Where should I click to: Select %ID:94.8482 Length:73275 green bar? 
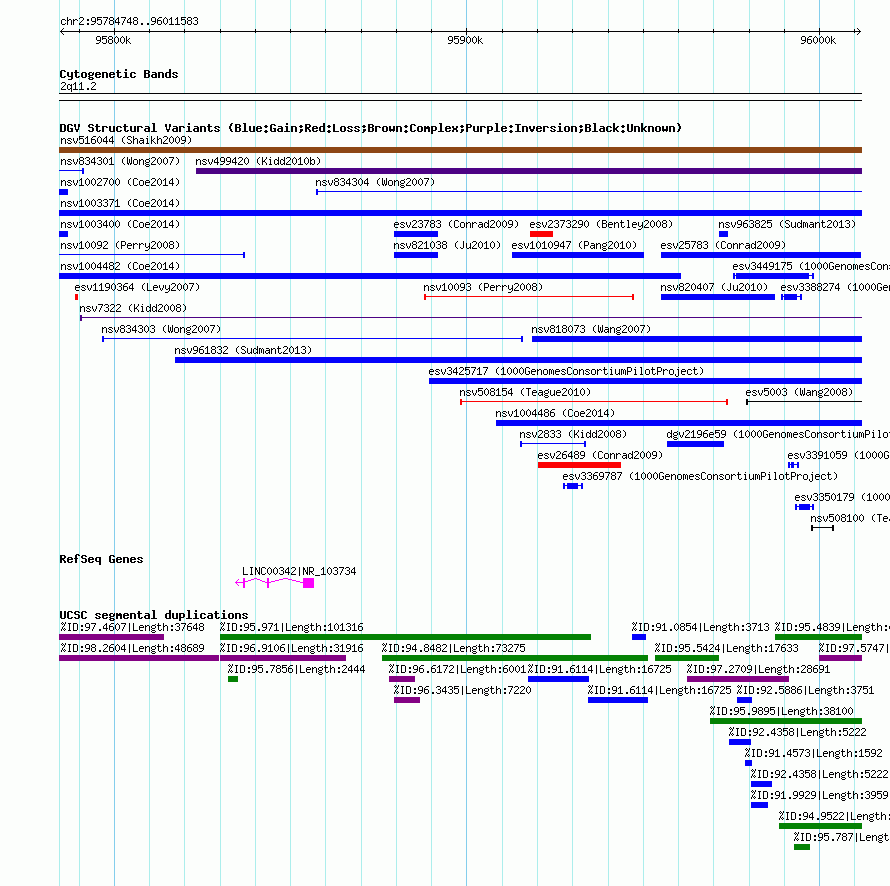coord(515,658)
